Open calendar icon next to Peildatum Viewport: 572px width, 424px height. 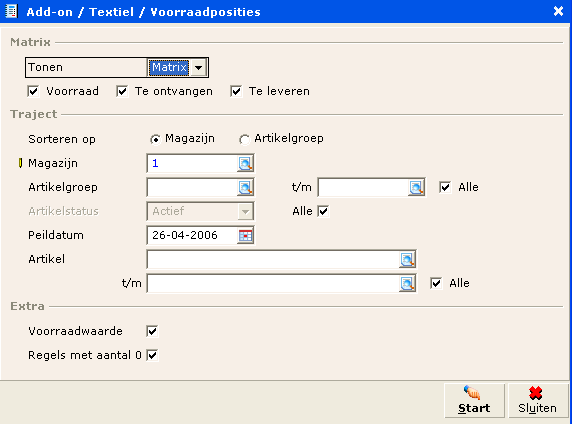pos(245,235)
